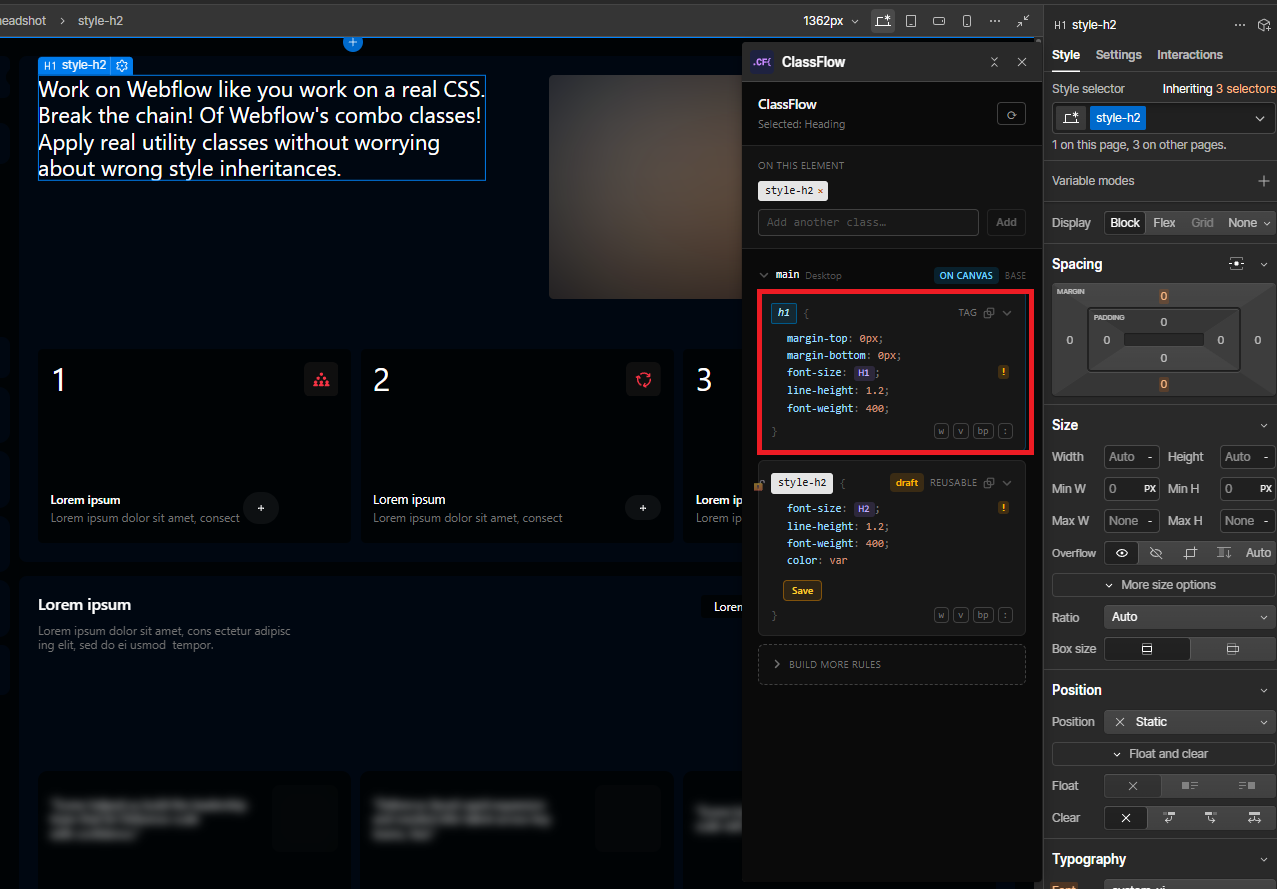This screenshot has height=889, width=1277.
Task: Set Display to Flex
Action: (1164, 223)
